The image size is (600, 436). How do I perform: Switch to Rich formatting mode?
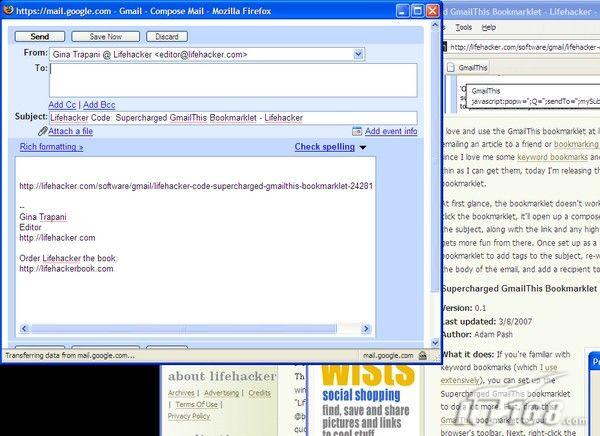tap(51, 147)
